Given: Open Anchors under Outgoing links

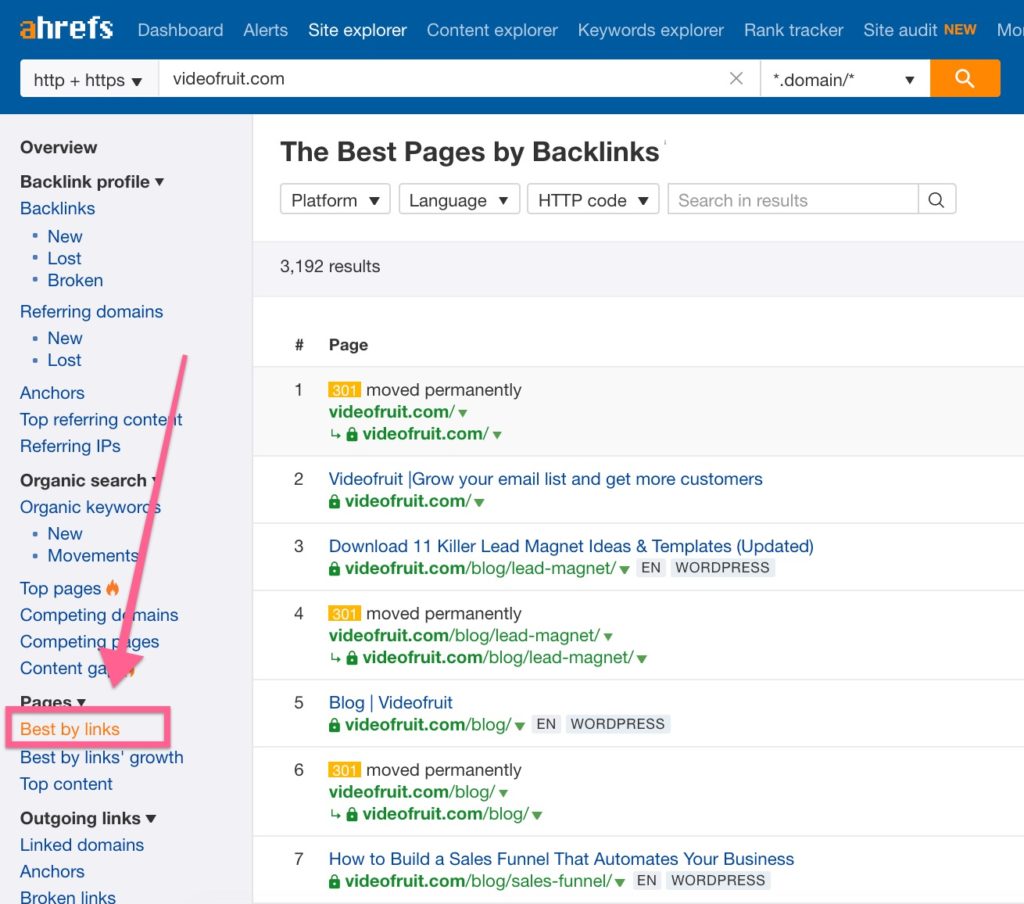Looking at the screenshot, I should click(x=52, y=871).
